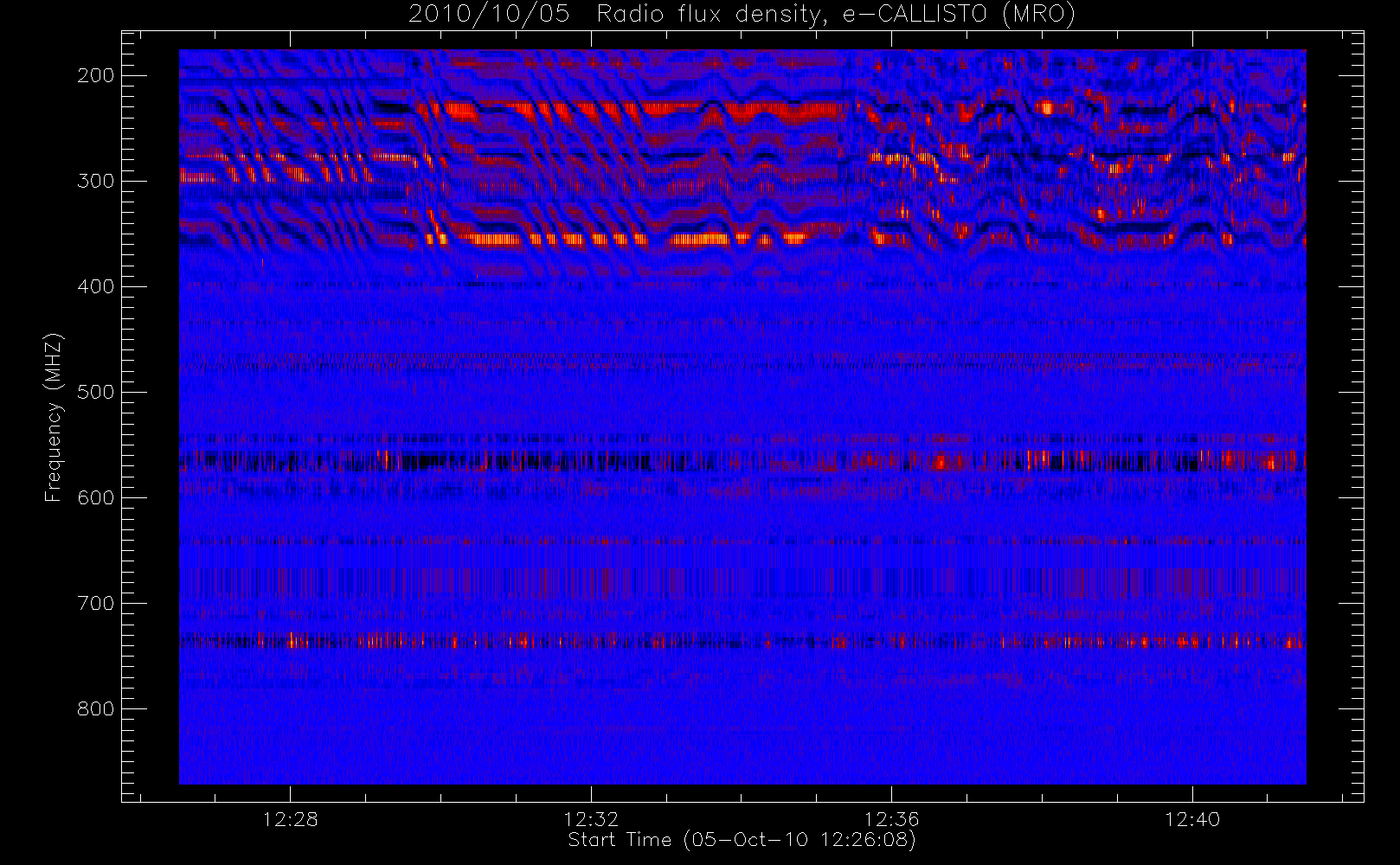
Task: Click the 200 frequency tick label
Action: tap(95, 75)
